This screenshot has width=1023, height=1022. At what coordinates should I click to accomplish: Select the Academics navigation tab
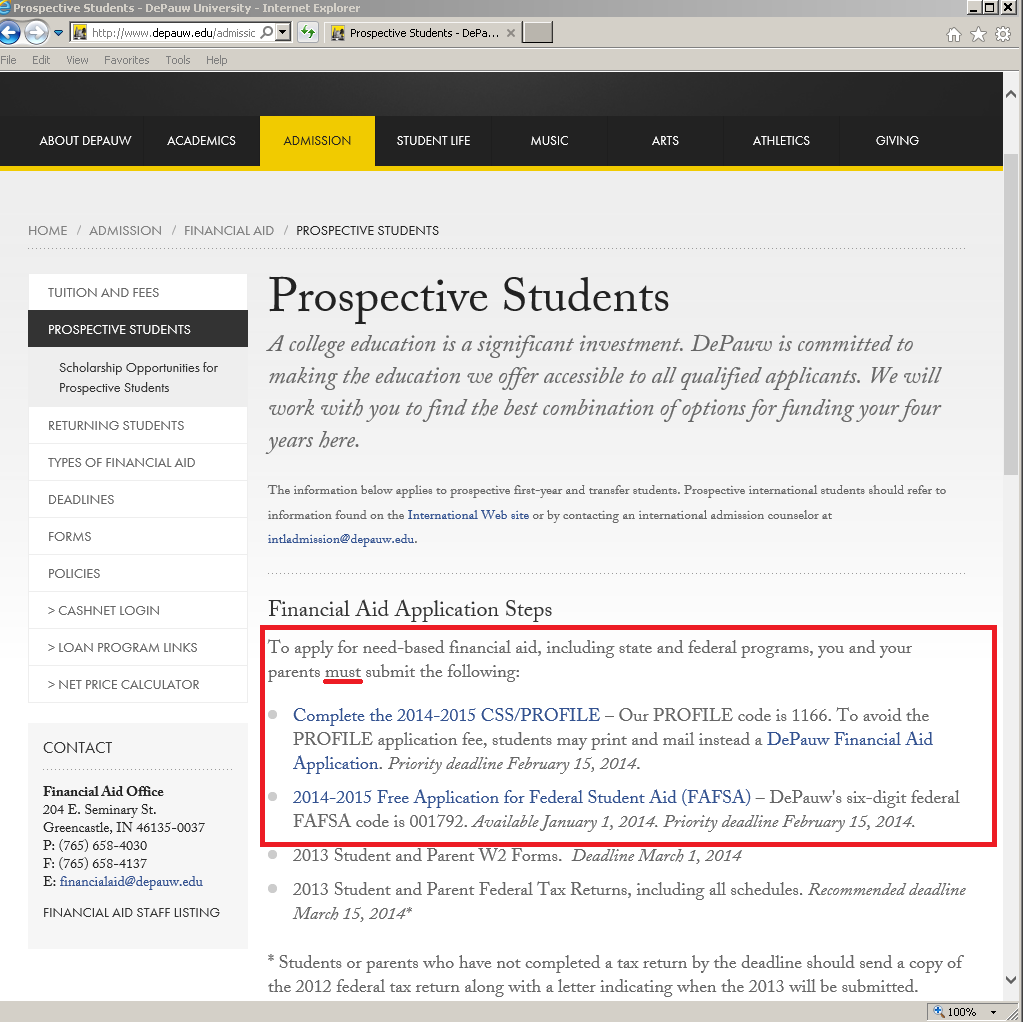201,141
